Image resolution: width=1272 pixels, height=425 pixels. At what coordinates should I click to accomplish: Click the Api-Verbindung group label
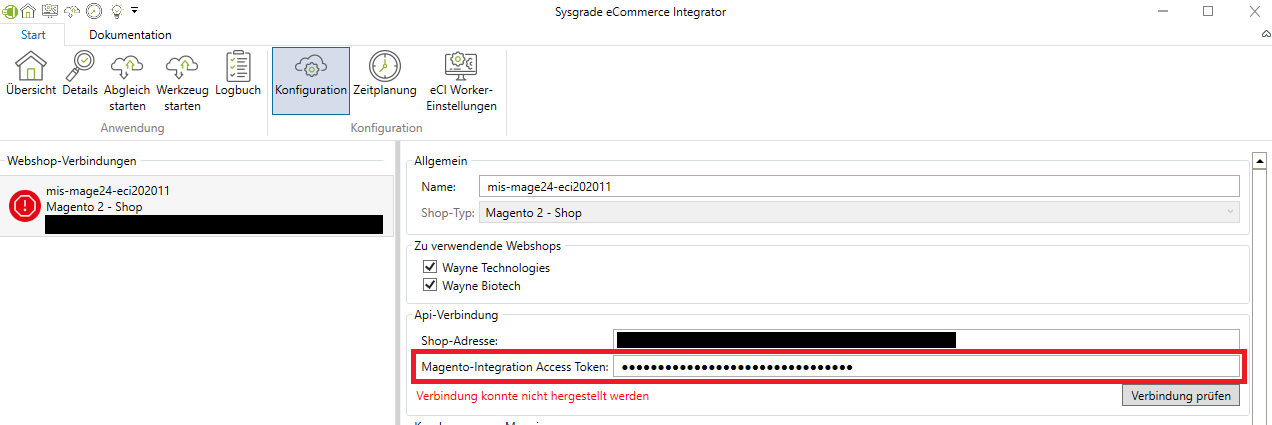(456, 315)
